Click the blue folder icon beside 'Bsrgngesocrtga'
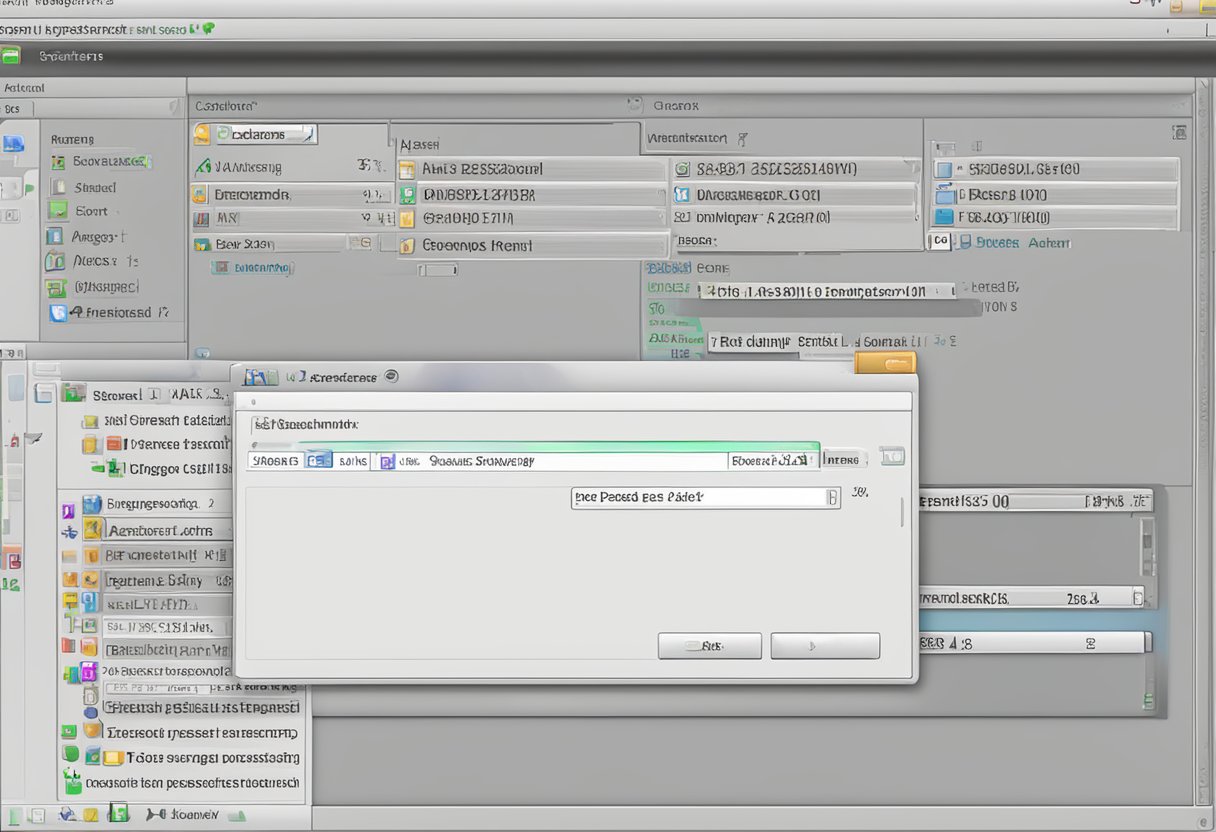 pos(92,504)
